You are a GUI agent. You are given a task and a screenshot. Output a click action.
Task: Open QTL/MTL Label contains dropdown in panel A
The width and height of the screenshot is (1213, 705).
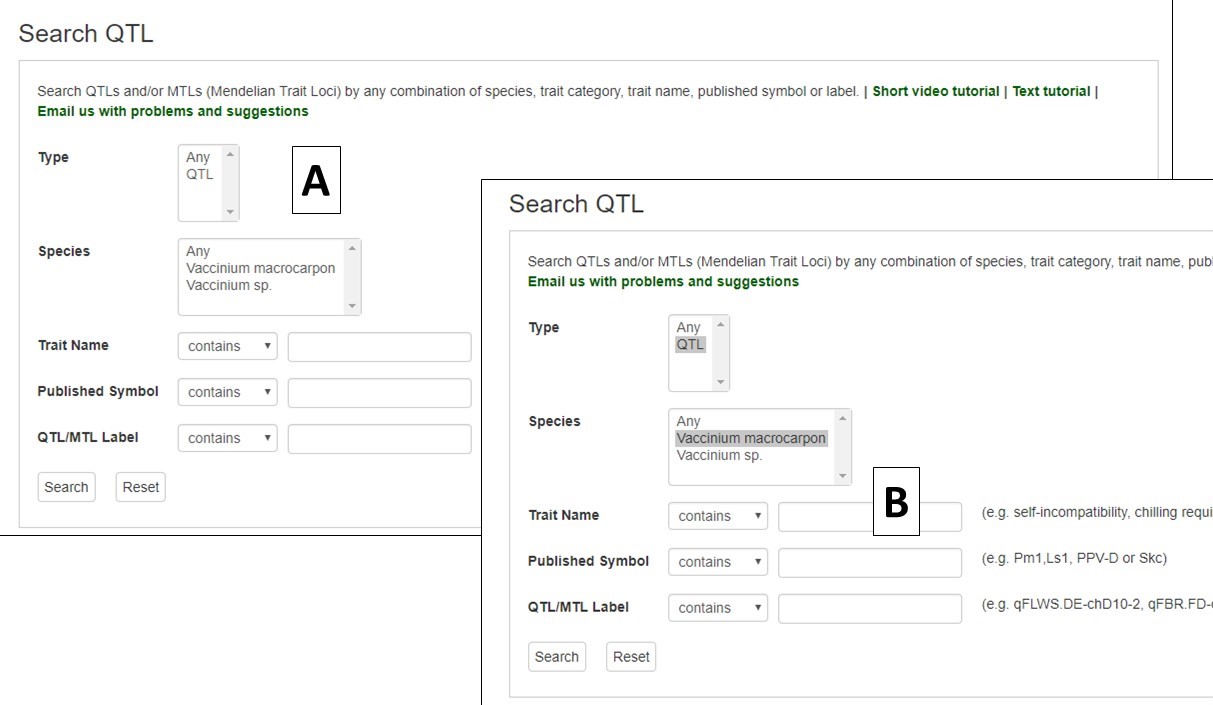228,438
